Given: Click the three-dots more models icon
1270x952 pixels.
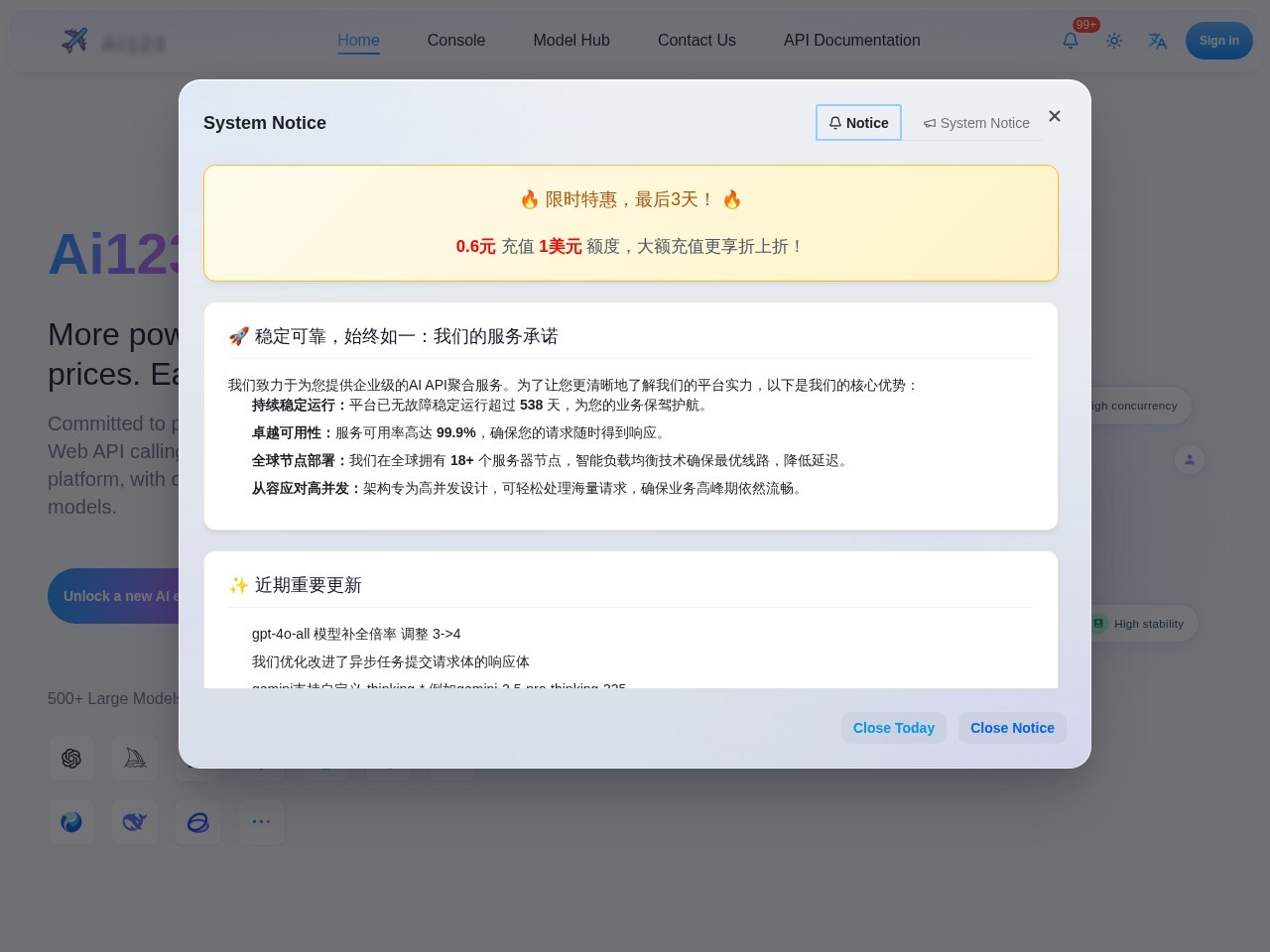Looking at the screenshot, I should [x=262, y=822].
